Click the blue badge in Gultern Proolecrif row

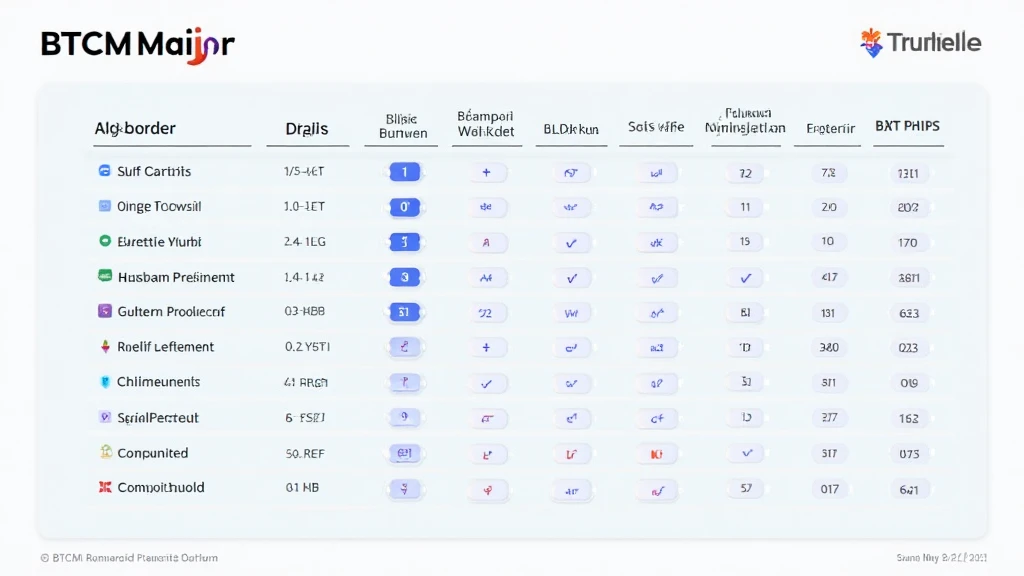tap(404, 312)
